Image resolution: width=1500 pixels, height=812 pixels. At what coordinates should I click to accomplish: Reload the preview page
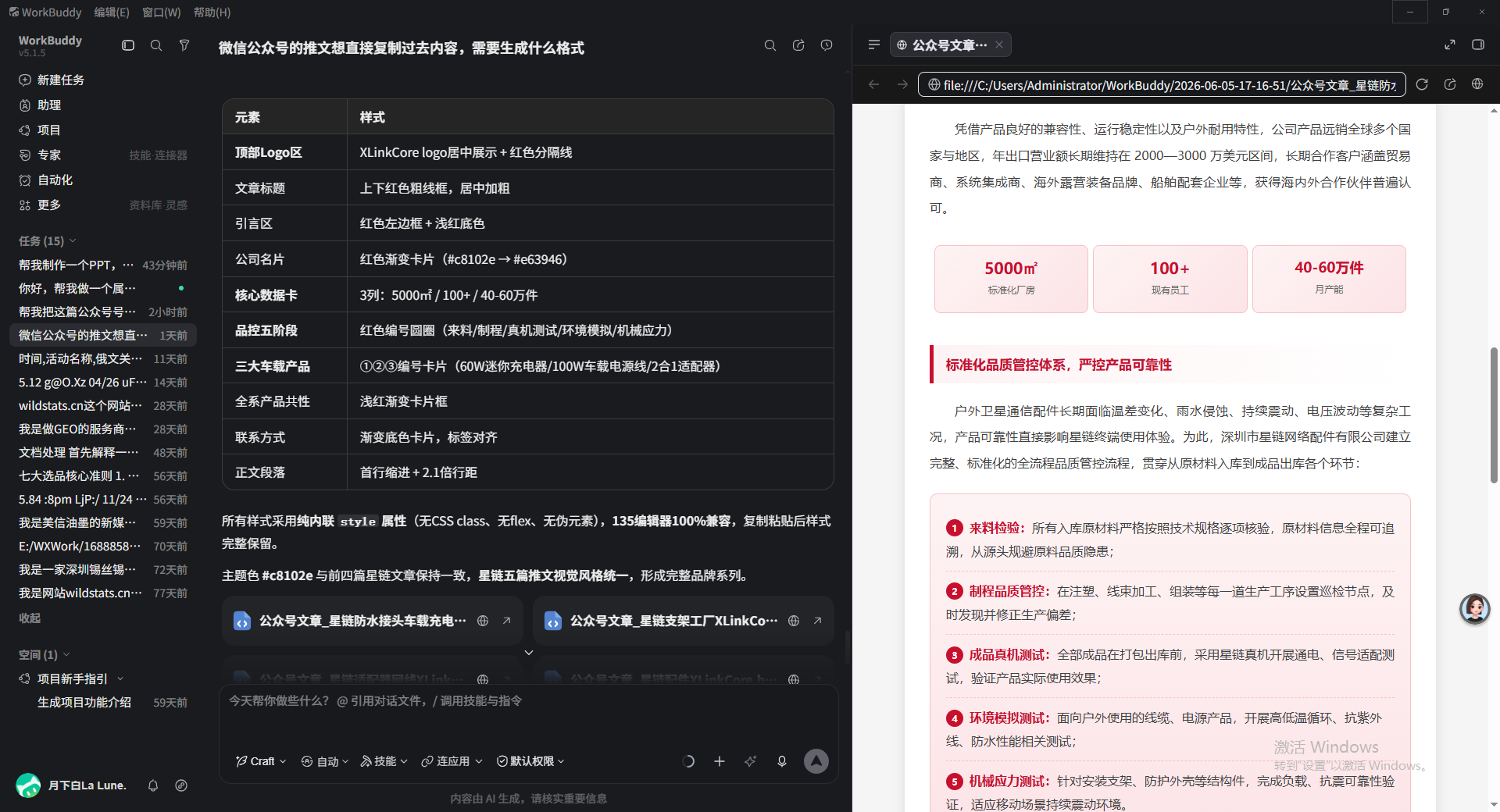click(1422, 84)
